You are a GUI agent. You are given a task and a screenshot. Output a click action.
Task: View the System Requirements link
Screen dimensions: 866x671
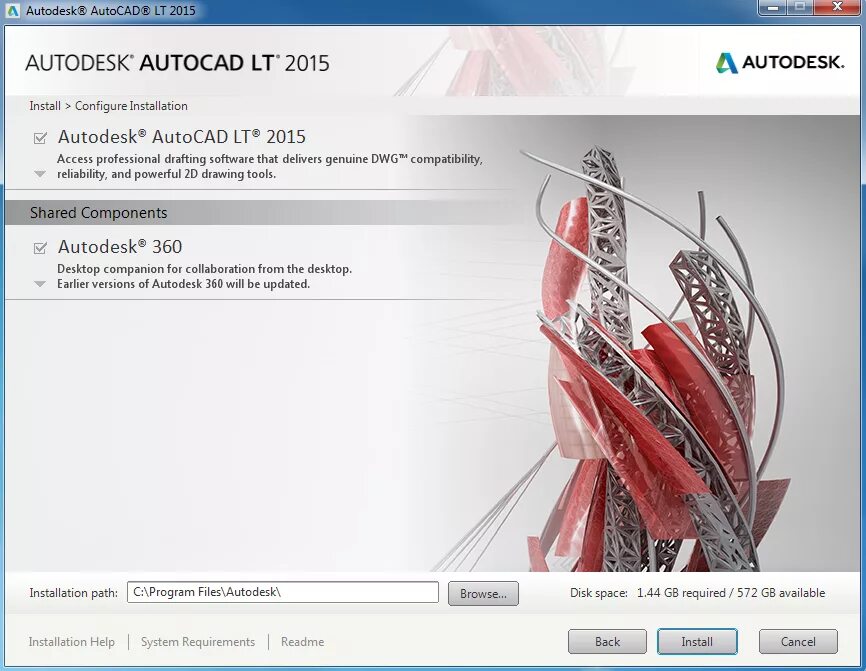point(198,642)
